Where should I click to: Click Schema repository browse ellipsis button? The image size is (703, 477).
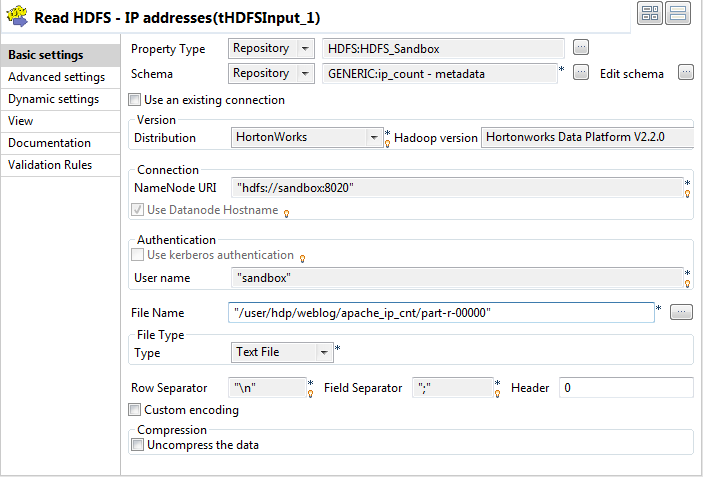[580, 73]
